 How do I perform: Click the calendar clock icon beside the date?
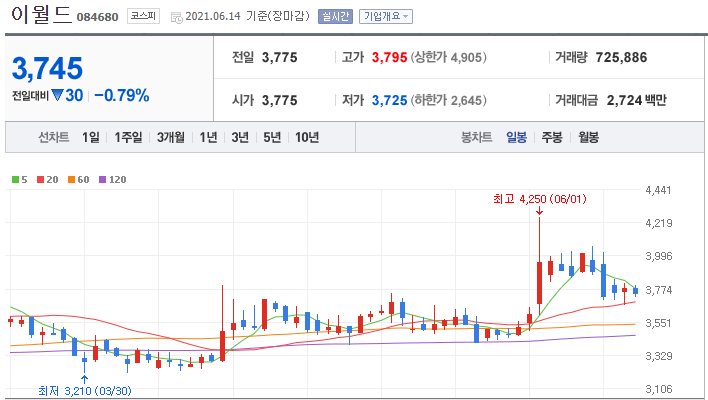pos(177,18)
